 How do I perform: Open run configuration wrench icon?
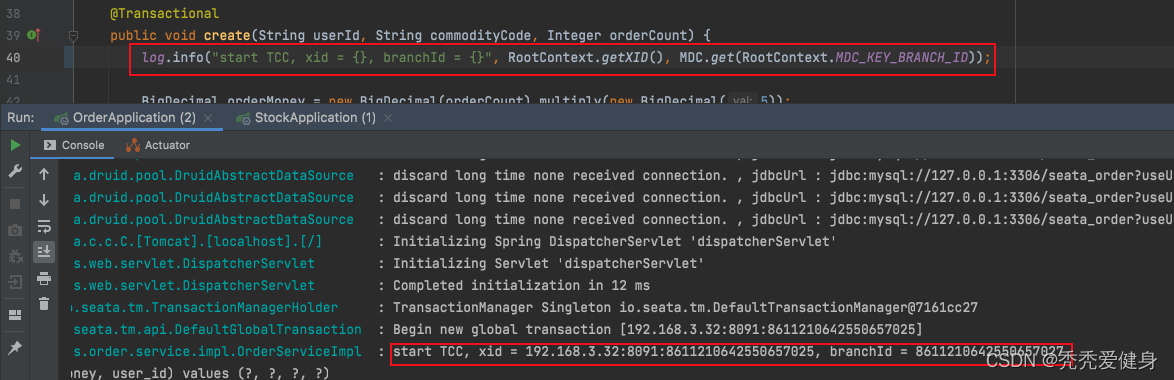[x=15, y=172]
